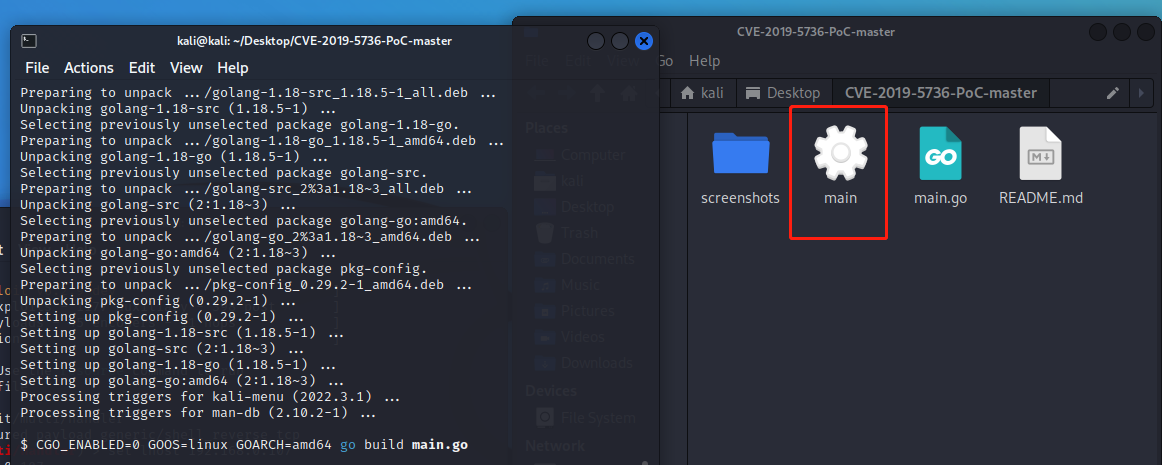Screen dimensions: 1162x465
Task: Click the go build main.go command line
Action: [244, 445]
